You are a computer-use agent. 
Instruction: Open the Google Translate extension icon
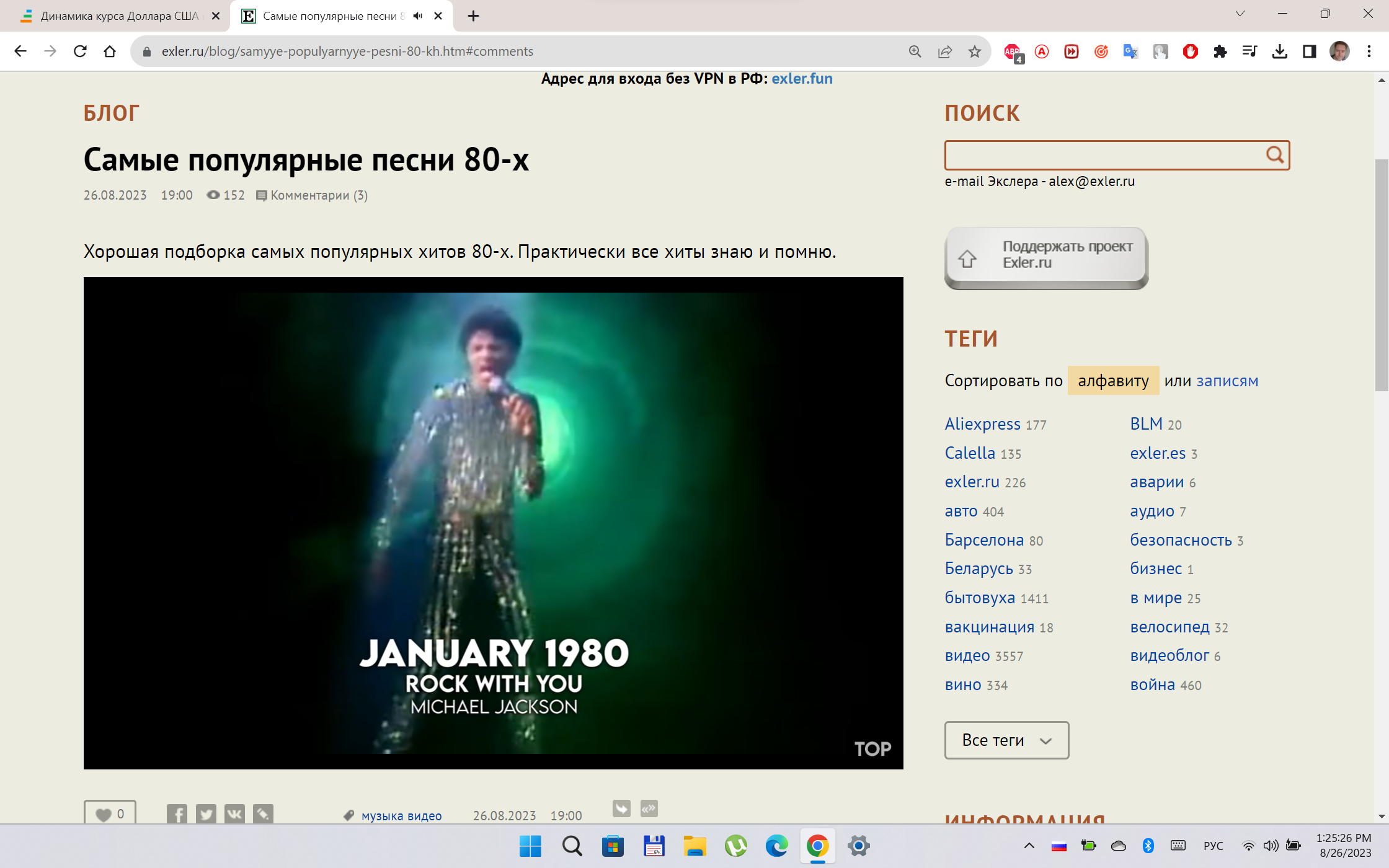1130,51
